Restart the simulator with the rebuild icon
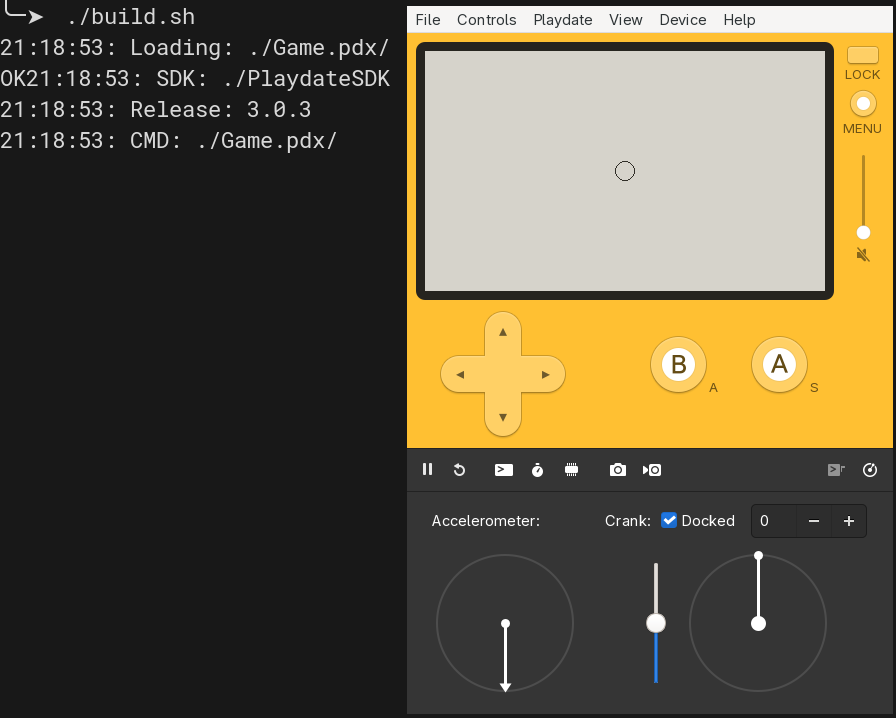Viewport: 896px width, 718px height. [x=459, y=470]
